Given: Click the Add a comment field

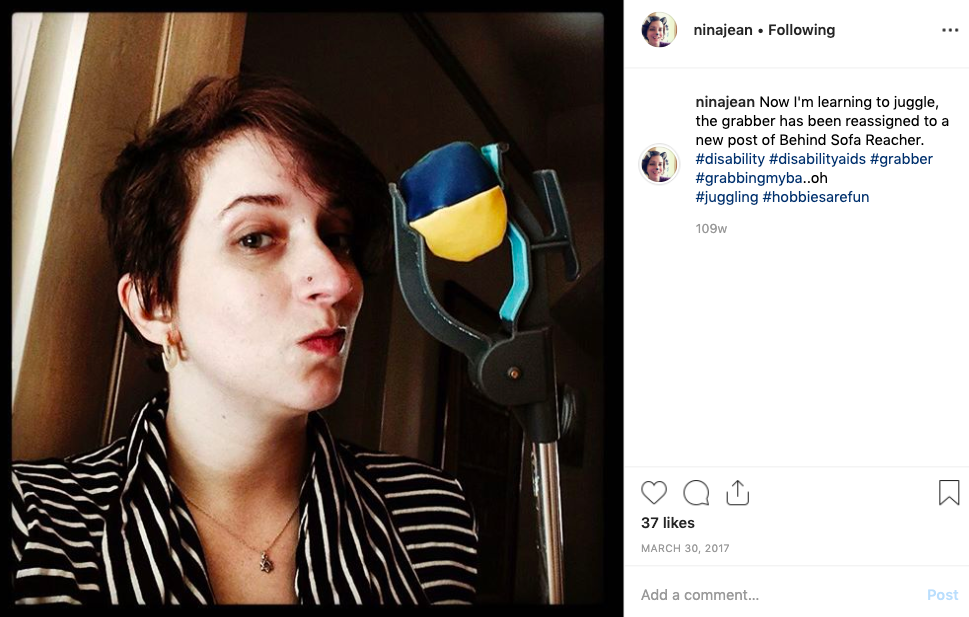Looking at the screenshot, I should pos(779,595).
